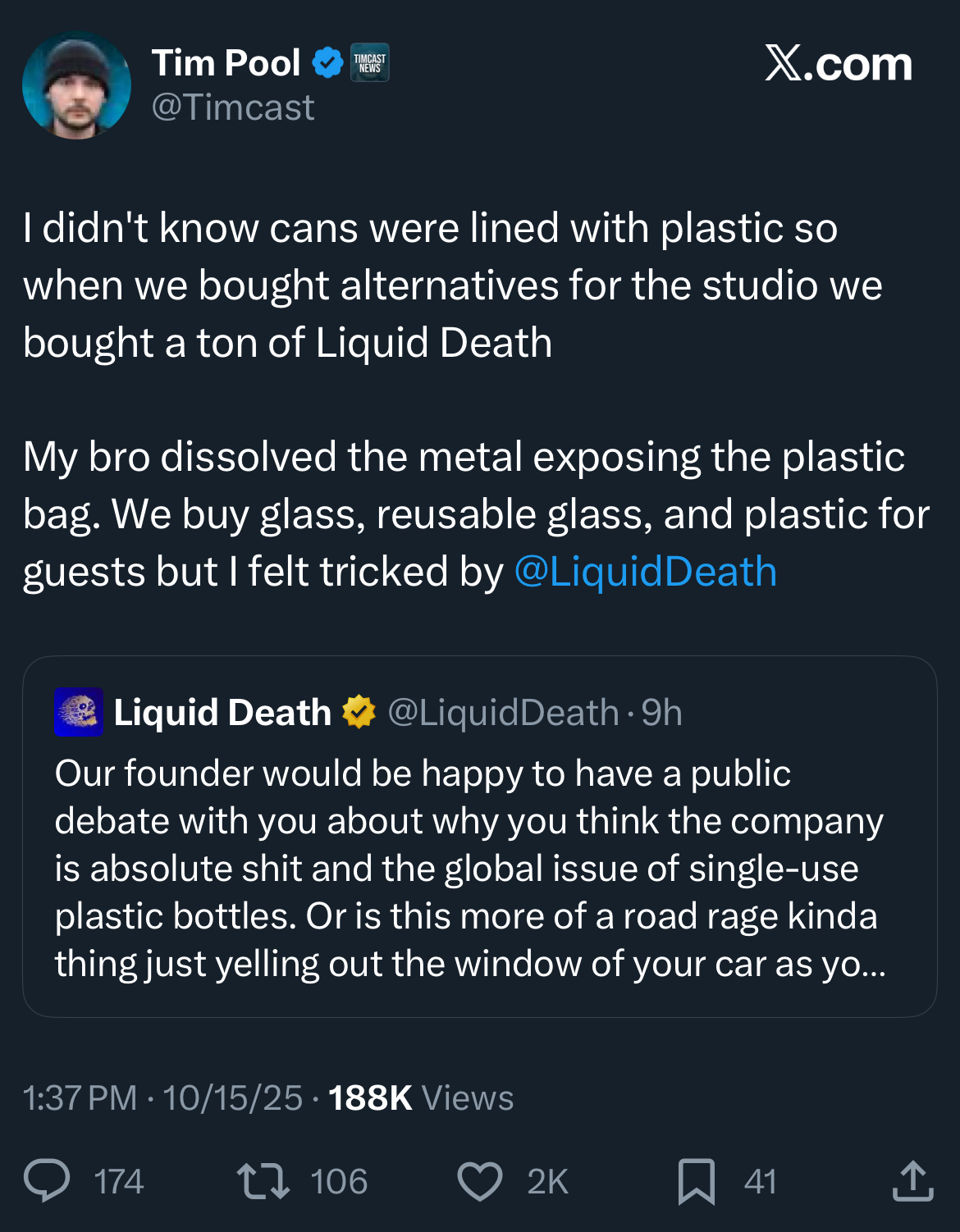960x1232 pixels.
Task: Bookmark this post
Action: pos(696,1181)
